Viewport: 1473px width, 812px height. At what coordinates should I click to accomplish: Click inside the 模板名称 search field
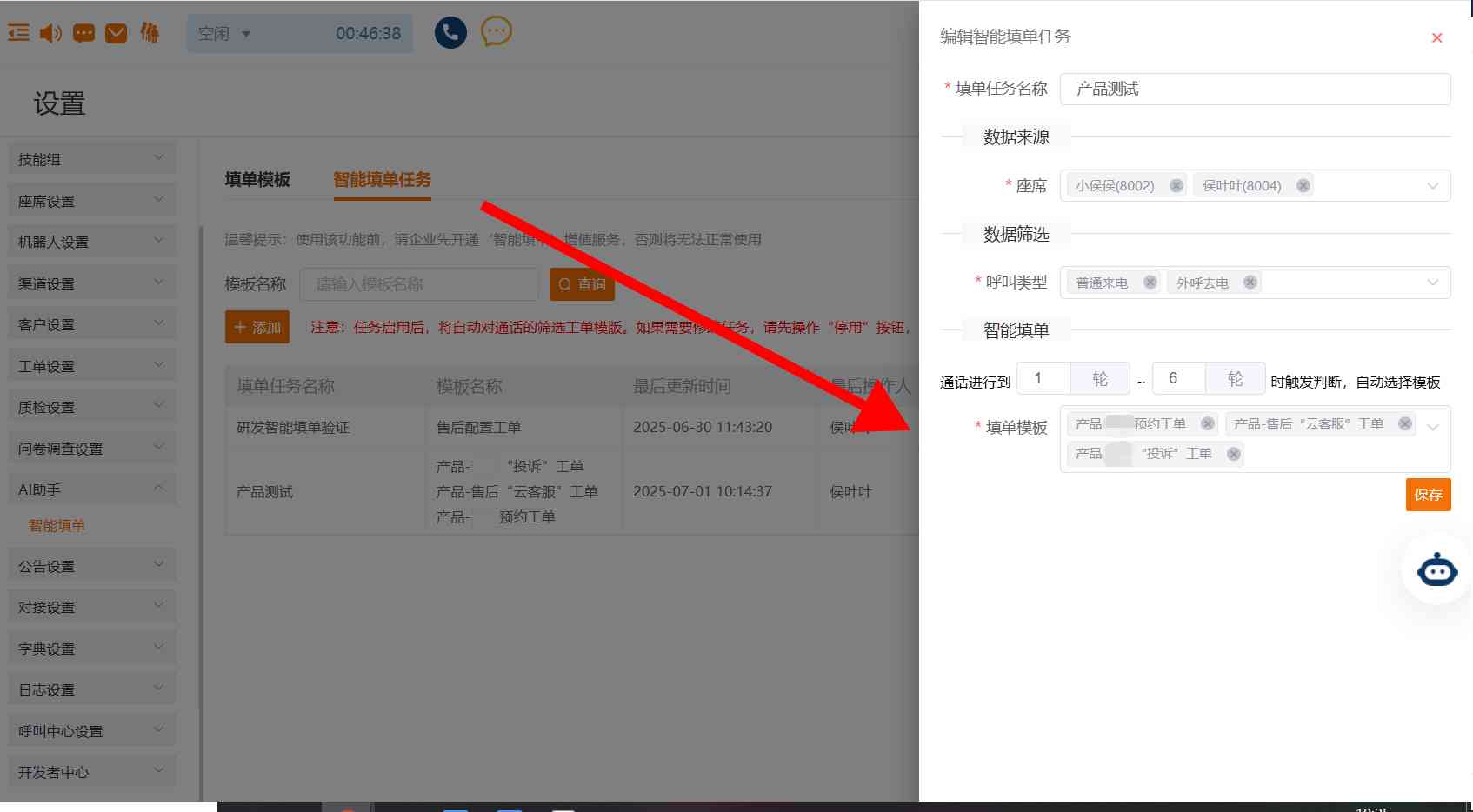point(418,283)
